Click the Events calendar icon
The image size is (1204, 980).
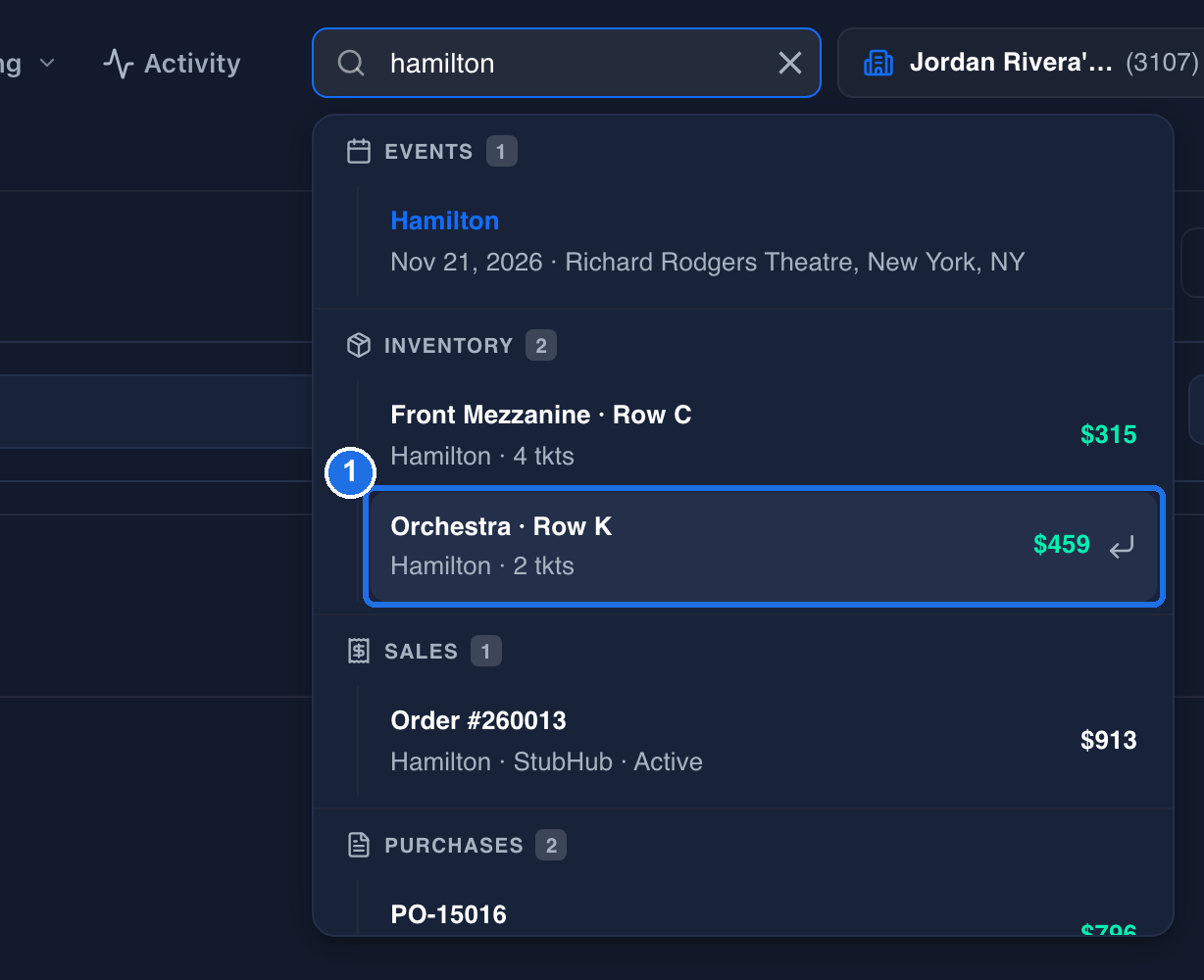point(359,152)
